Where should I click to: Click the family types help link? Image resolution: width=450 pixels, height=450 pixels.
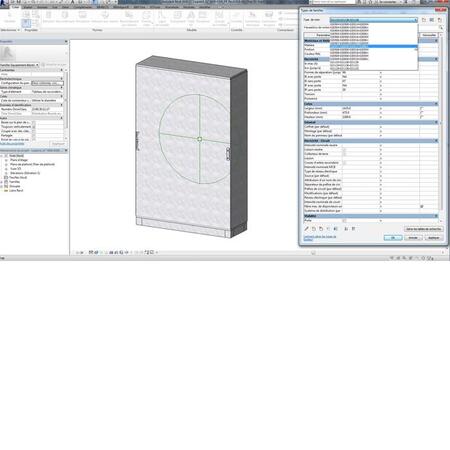320,237
